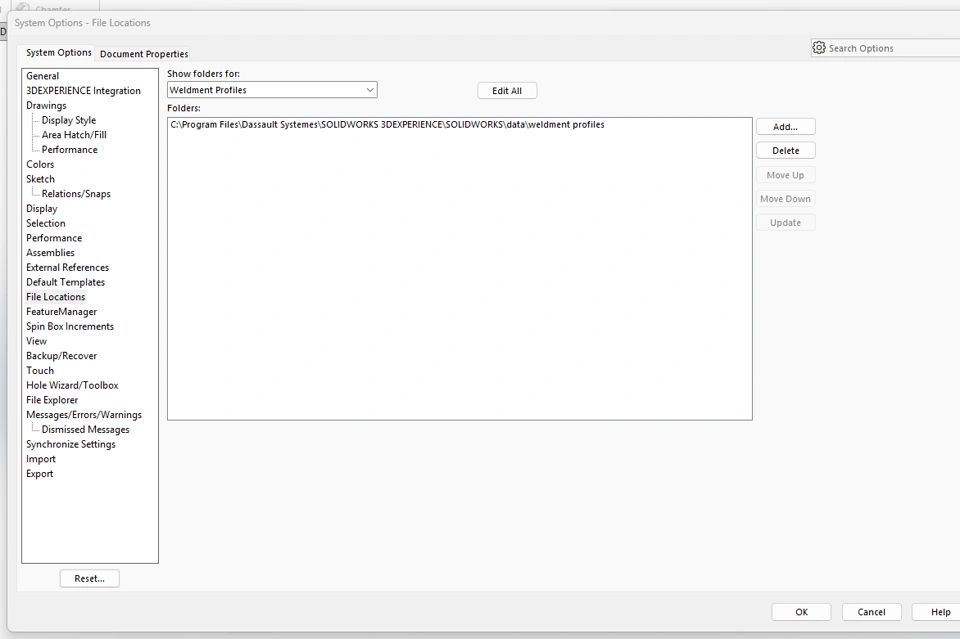Click the Add... button
This screenshot has width=960, height=639.
(x=786, y=127)
